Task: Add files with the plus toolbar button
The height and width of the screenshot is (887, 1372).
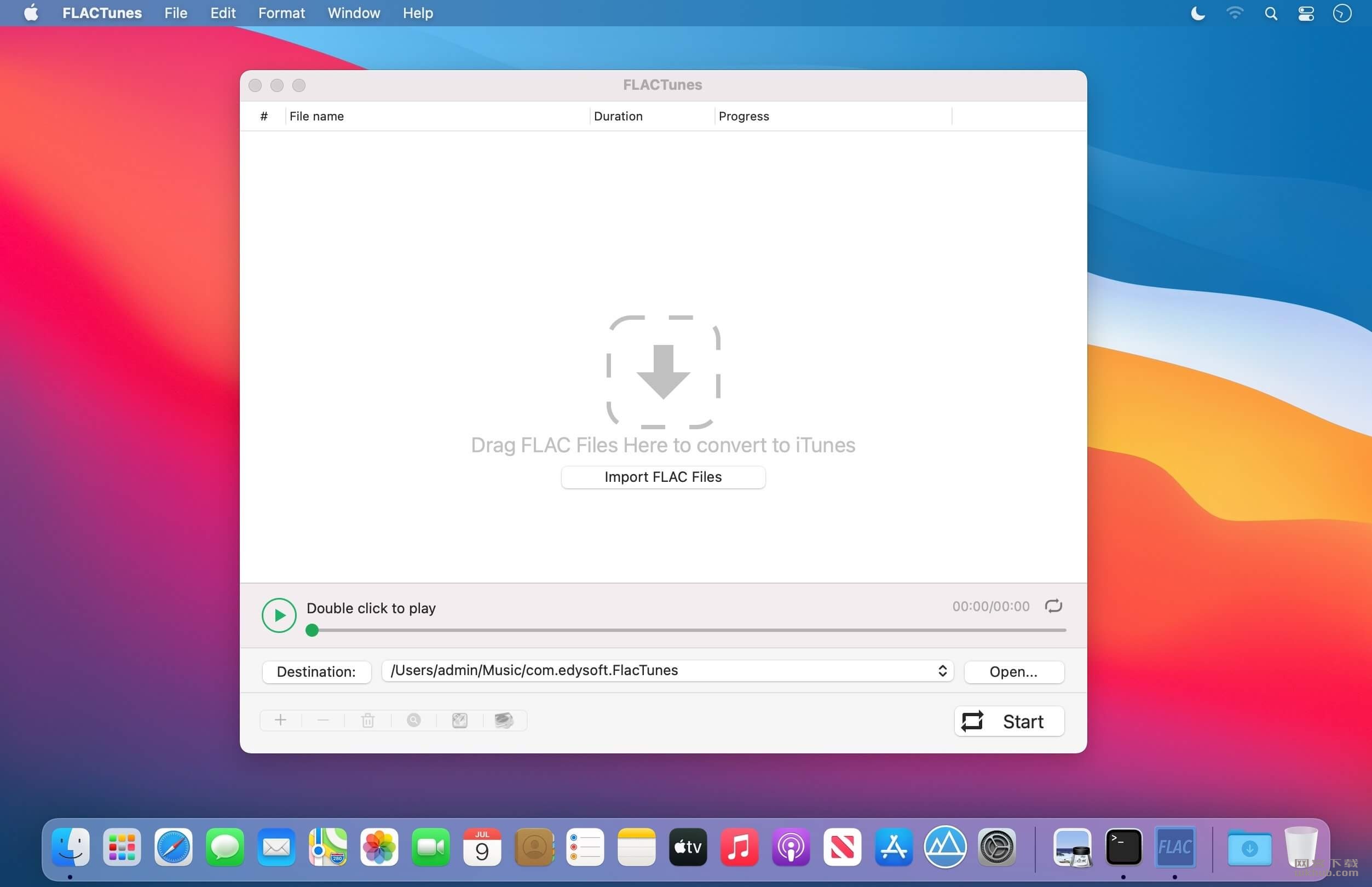Action: (x=280, y=720)
